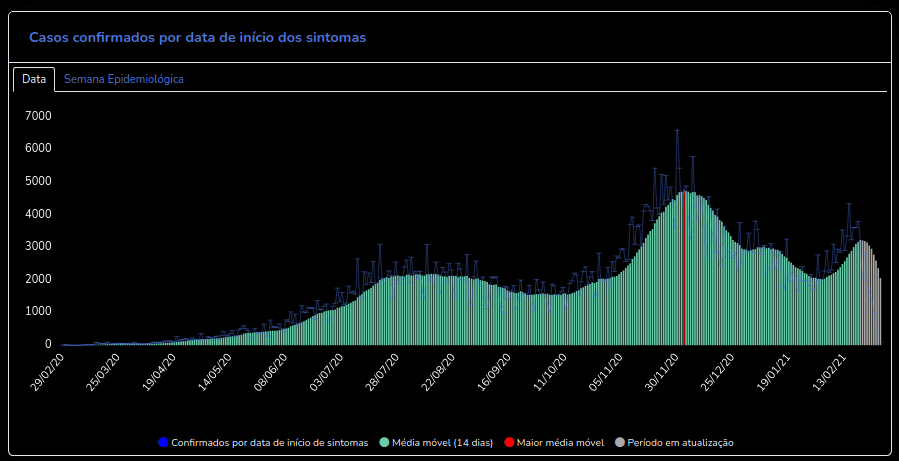Click the 7000 y-axis value label
Image resolution: width=899 pixels, height=461 pixels.
click(x=38, y=116)
